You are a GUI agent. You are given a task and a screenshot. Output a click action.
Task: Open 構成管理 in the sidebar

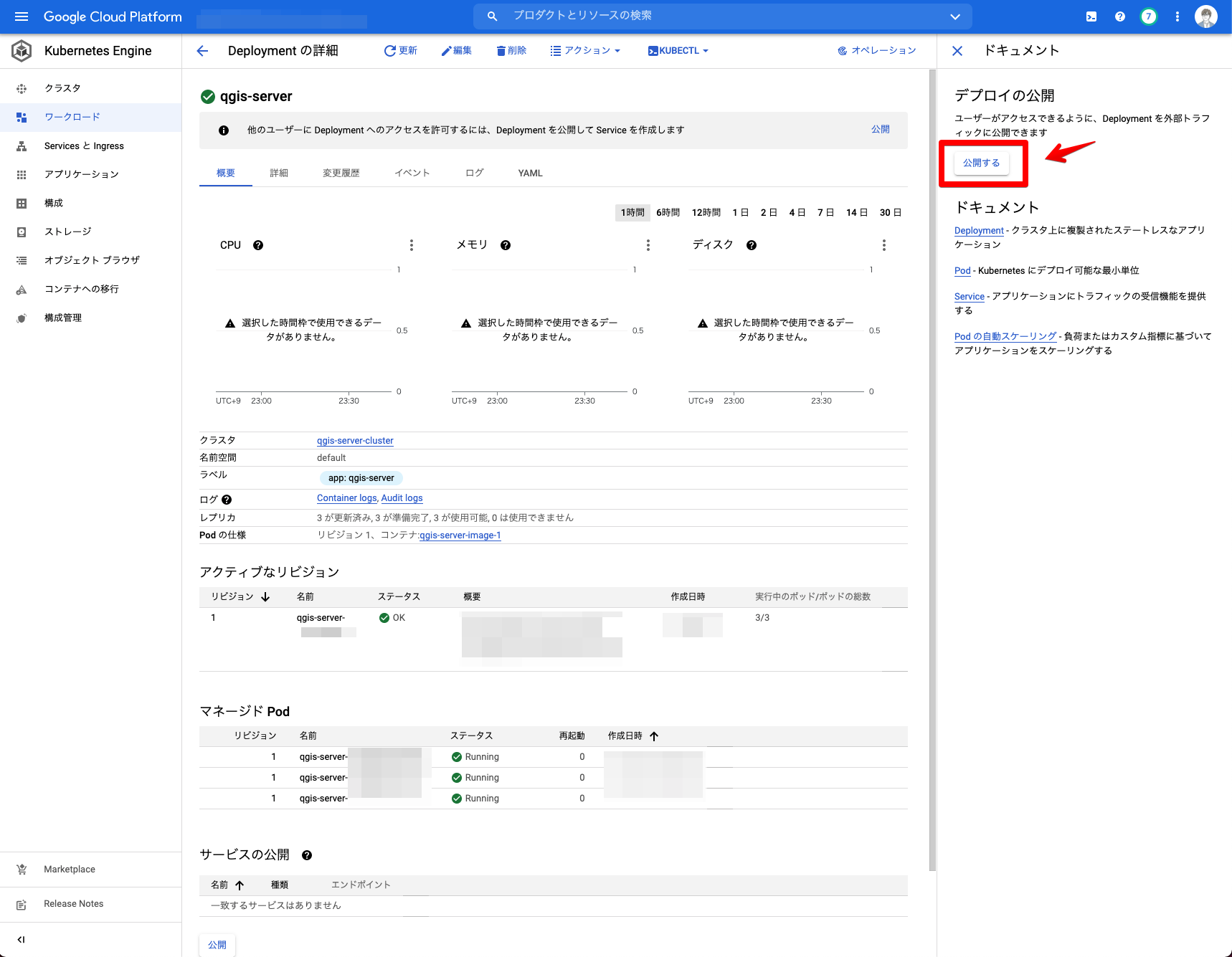pos(90,318)
